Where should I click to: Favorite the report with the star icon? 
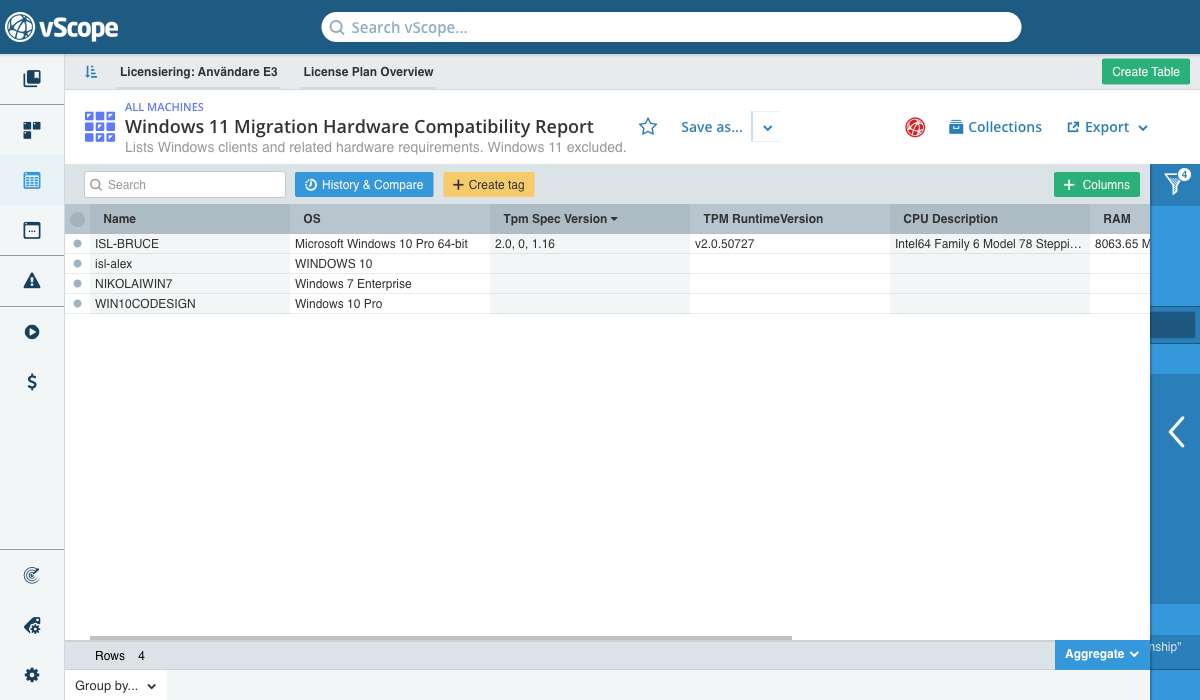pos(648,127)
